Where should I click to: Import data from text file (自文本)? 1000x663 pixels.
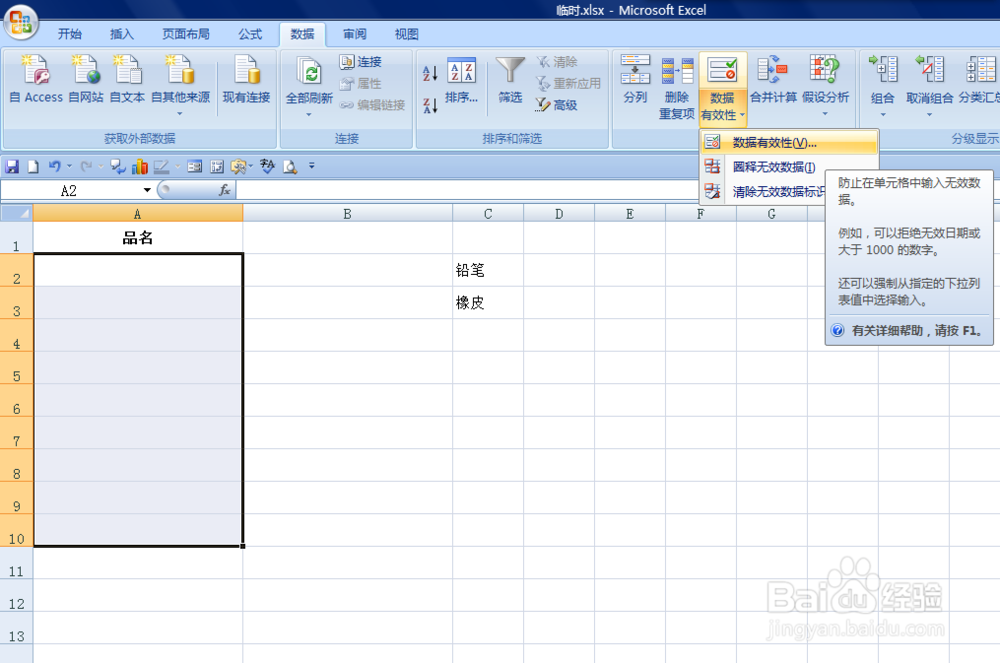pyautogui.click(x=128, y=80)
